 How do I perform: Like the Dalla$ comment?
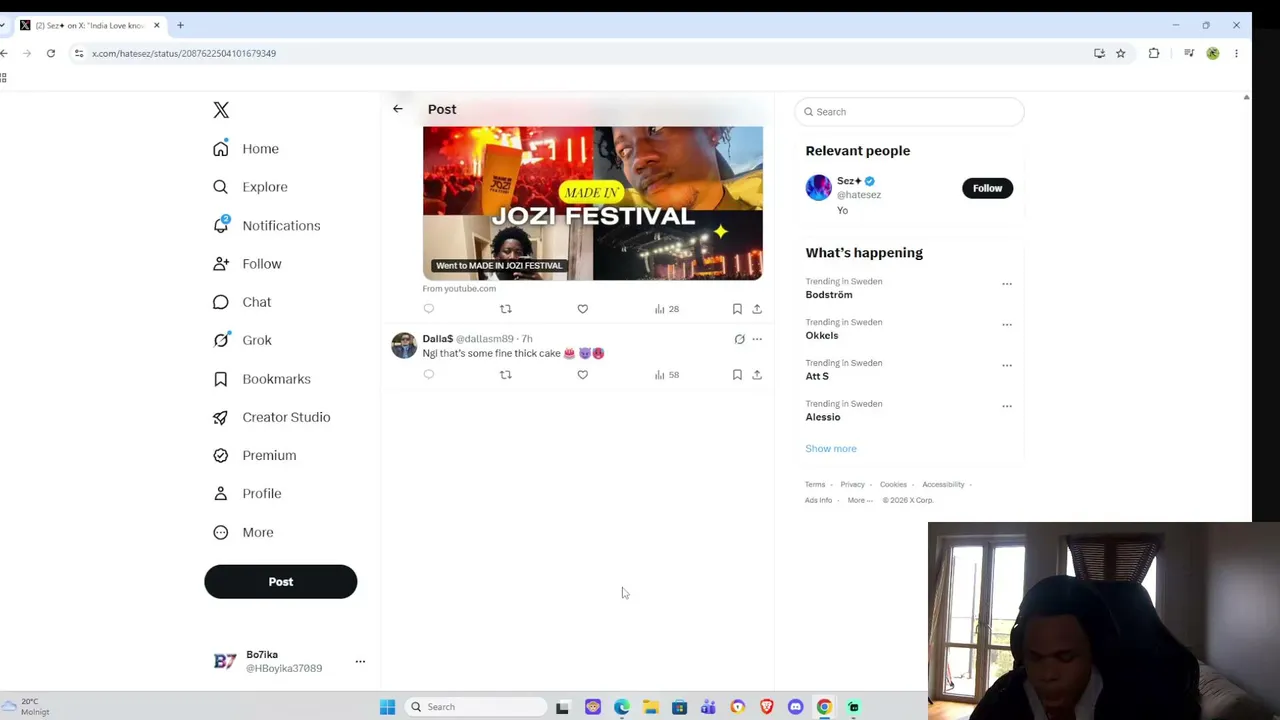point(582,375)
